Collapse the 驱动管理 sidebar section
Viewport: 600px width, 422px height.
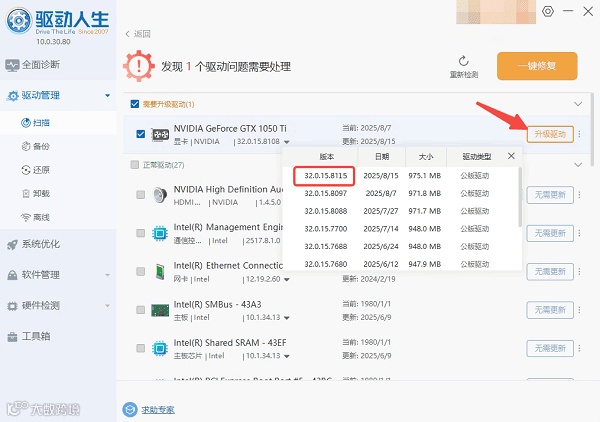coord(108,96)
